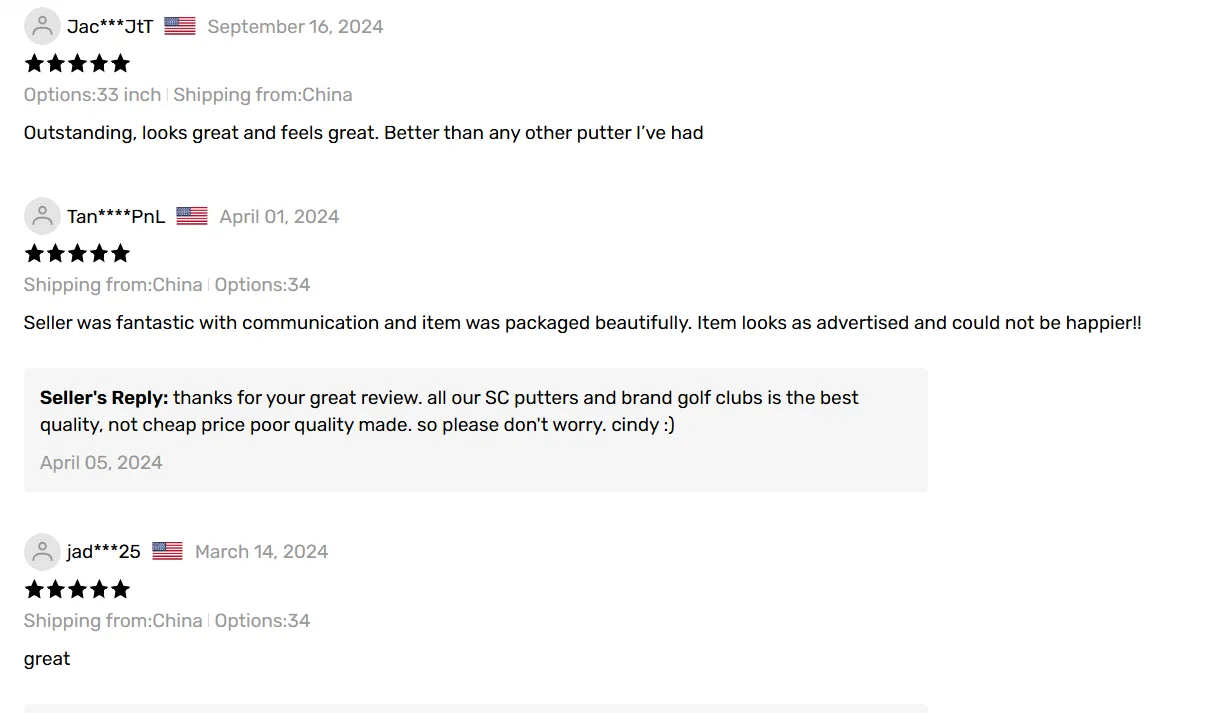This screenshot has height=713, width=1209.
Task: Click the Seller's Reply box text
Action: click(x=449, y=411)
